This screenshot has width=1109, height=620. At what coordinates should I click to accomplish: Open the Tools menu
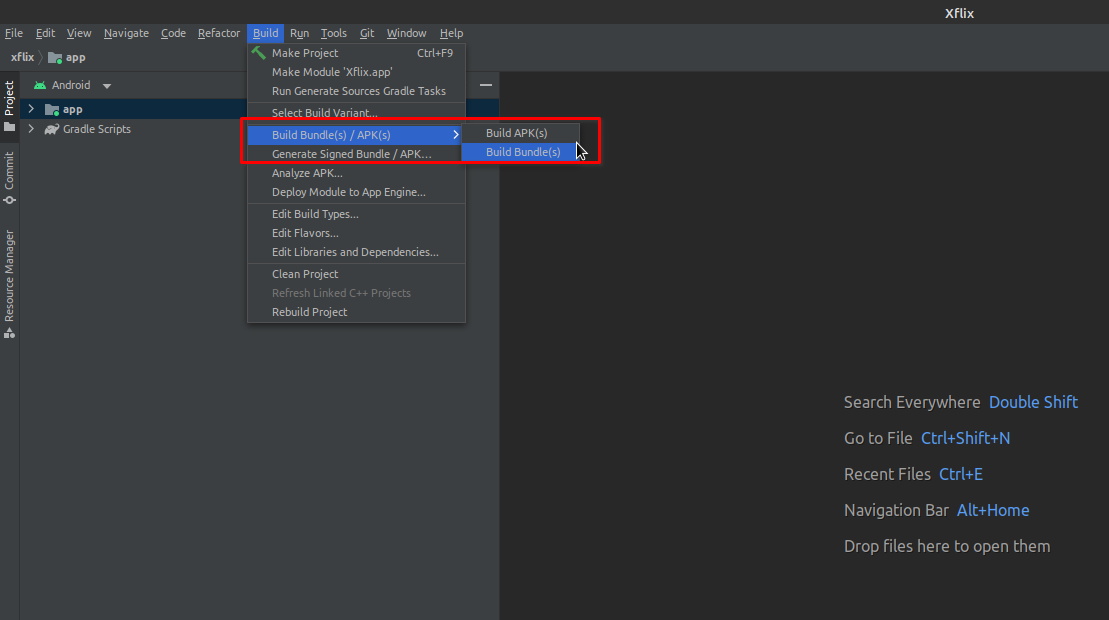click(x=333, y=33)
